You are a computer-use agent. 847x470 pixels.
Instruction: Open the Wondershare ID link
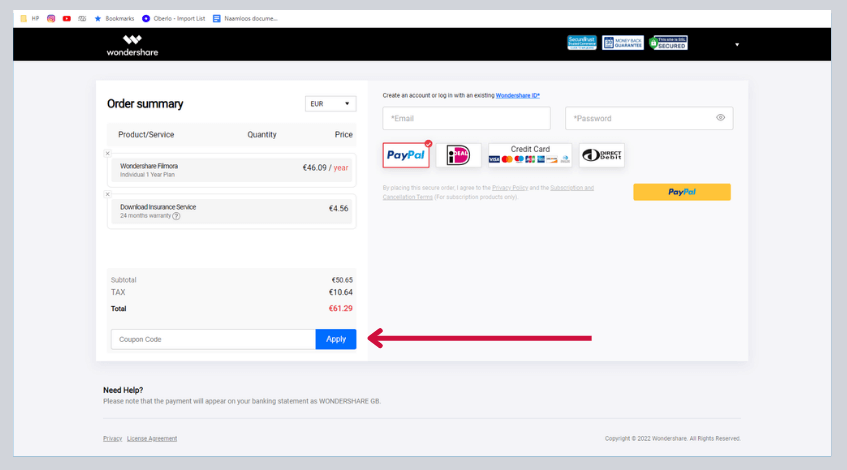517,95
